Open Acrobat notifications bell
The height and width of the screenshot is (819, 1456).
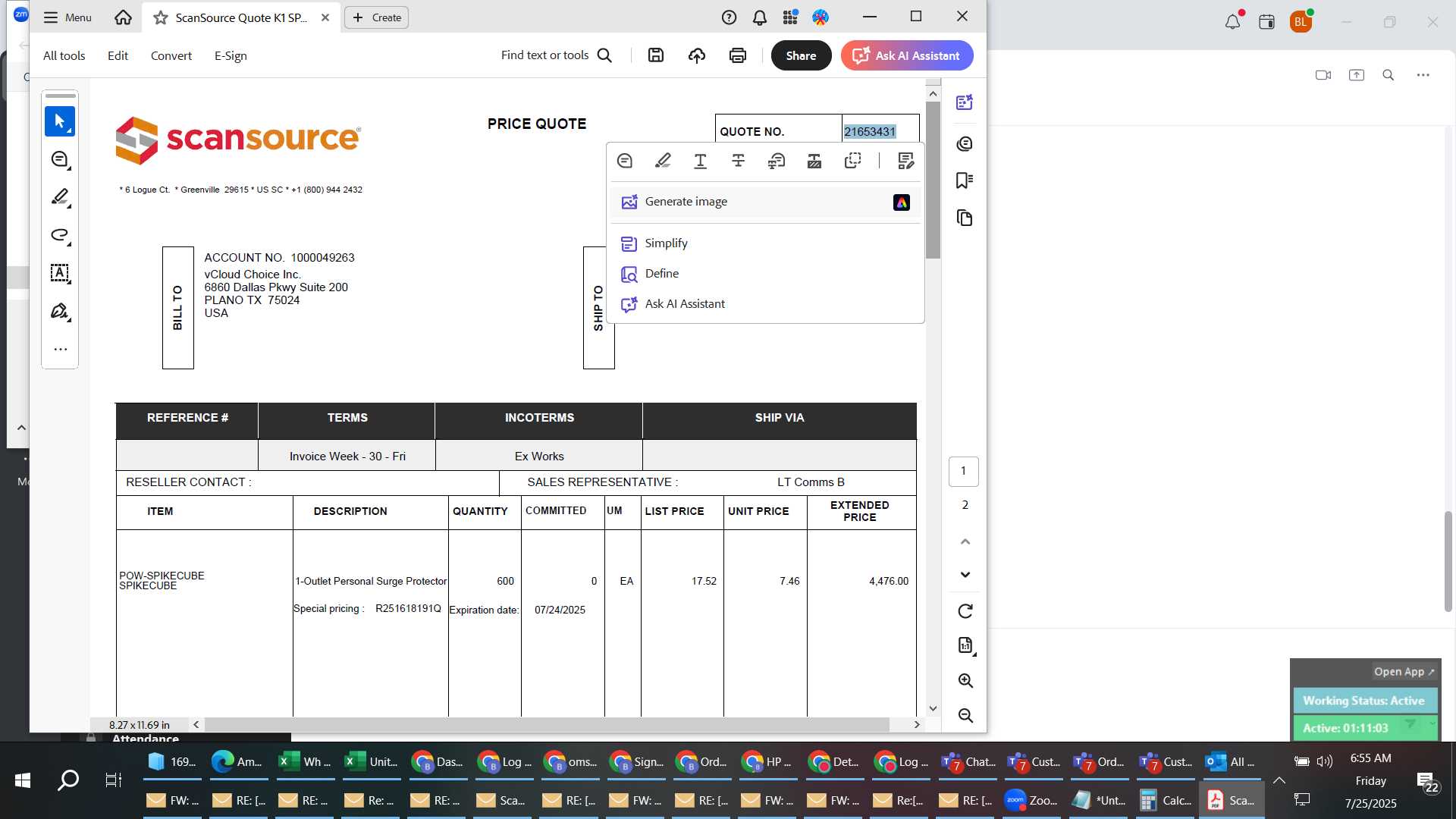pyautogui.click(x=760, y=17)
